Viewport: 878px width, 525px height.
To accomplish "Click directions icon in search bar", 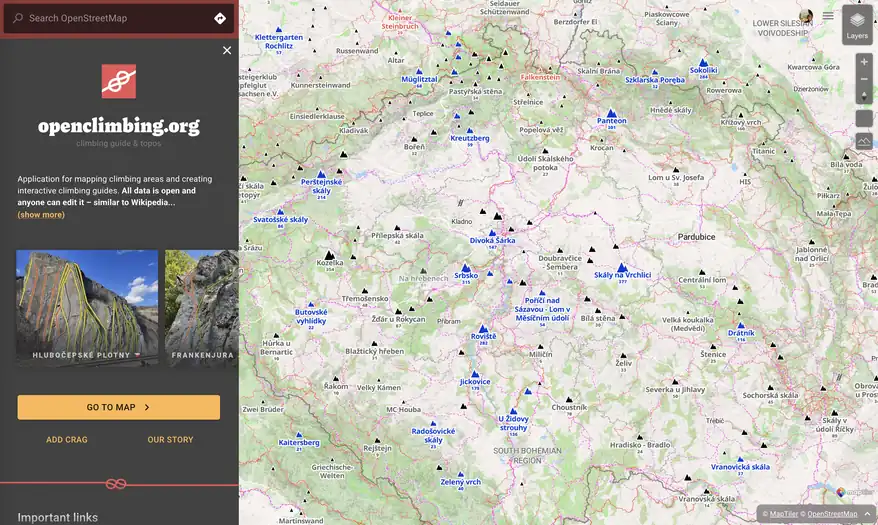I will click(220, 18).
